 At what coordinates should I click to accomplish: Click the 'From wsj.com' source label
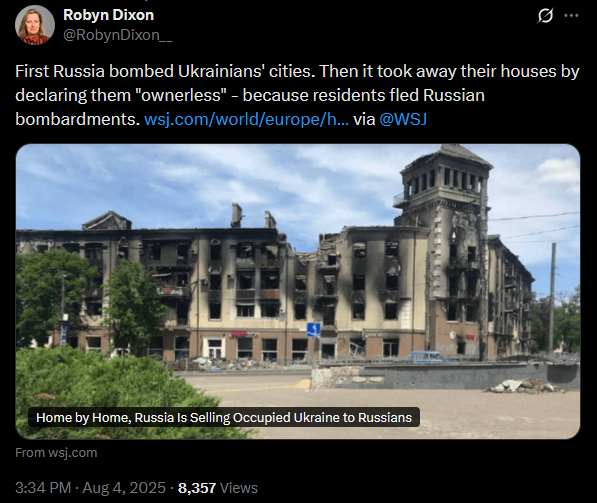(x=56, y=453)
